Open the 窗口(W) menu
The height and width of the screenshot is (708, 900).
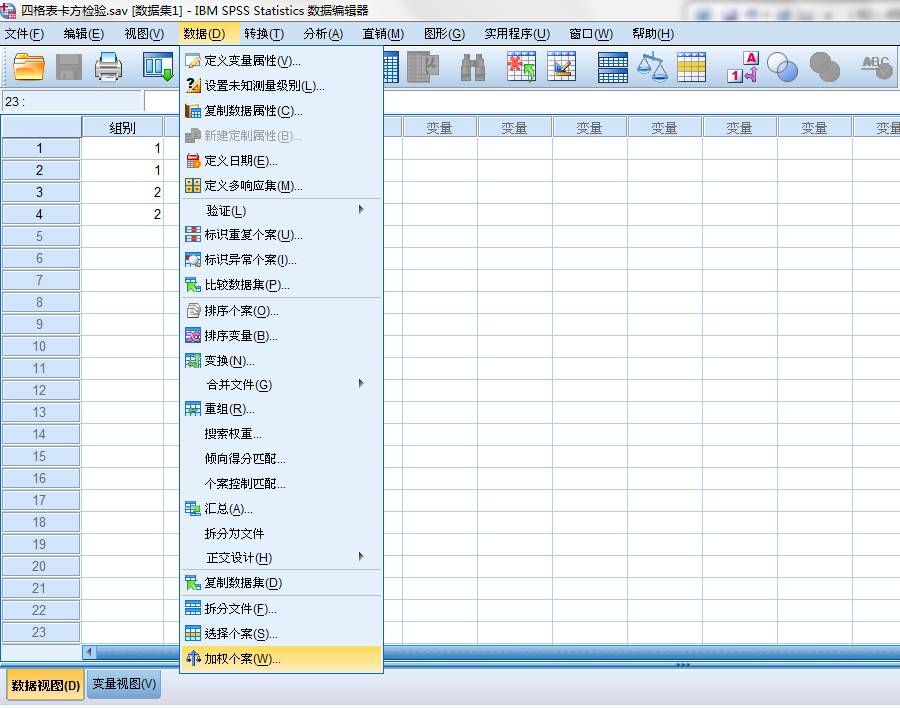click(591, 34)
